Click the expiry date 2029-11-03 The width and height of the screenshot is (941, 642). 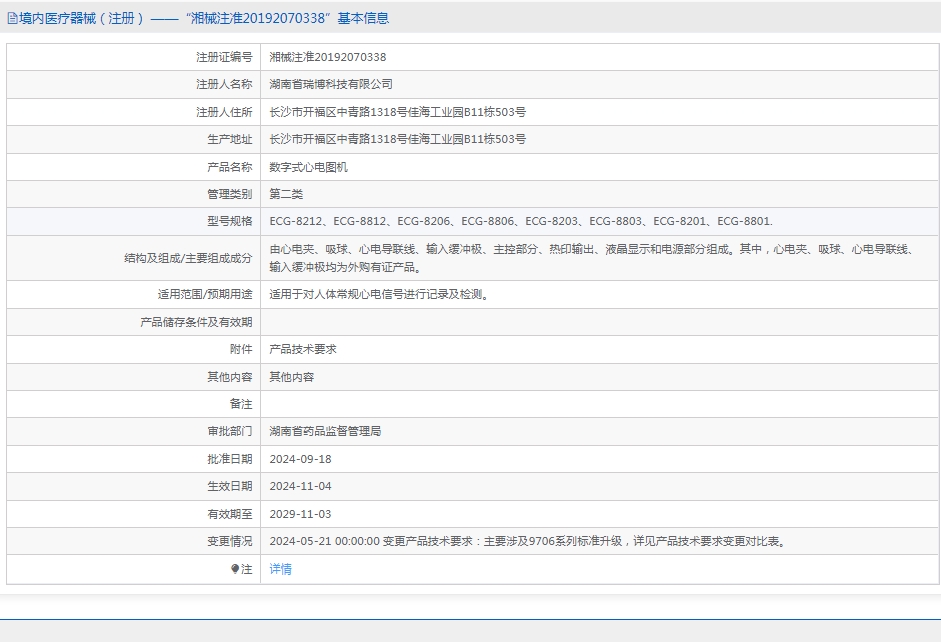pyautogui.click(x=300, y=514)
